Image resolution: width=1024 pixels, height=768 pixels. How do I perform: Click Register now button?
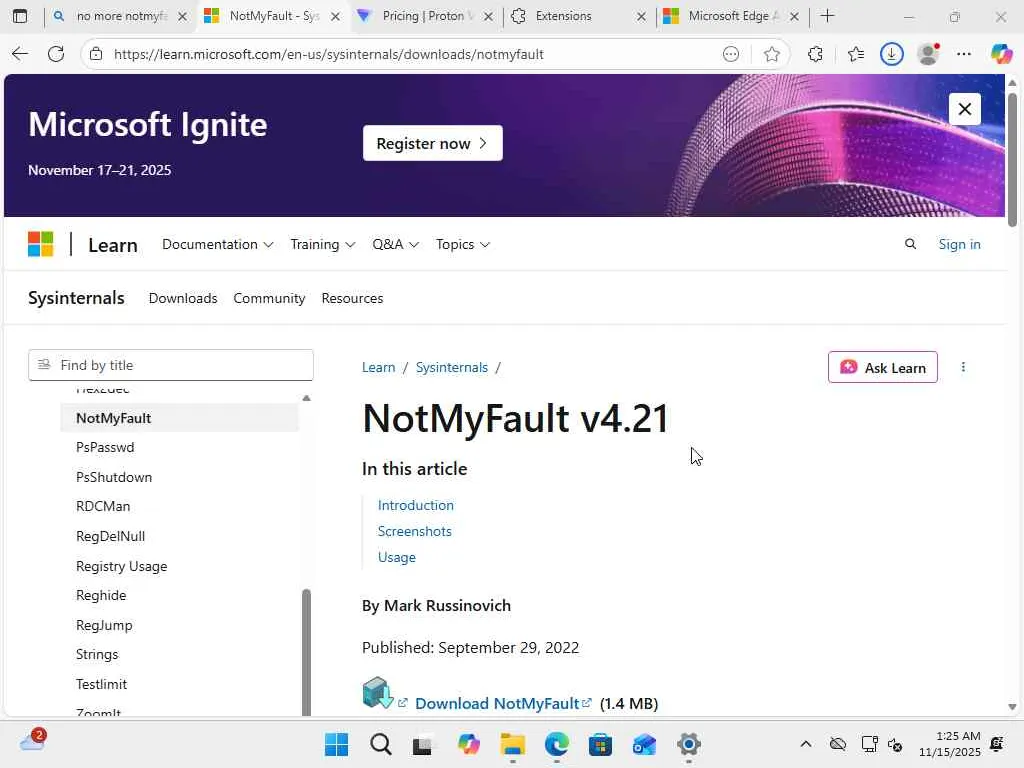433,143
